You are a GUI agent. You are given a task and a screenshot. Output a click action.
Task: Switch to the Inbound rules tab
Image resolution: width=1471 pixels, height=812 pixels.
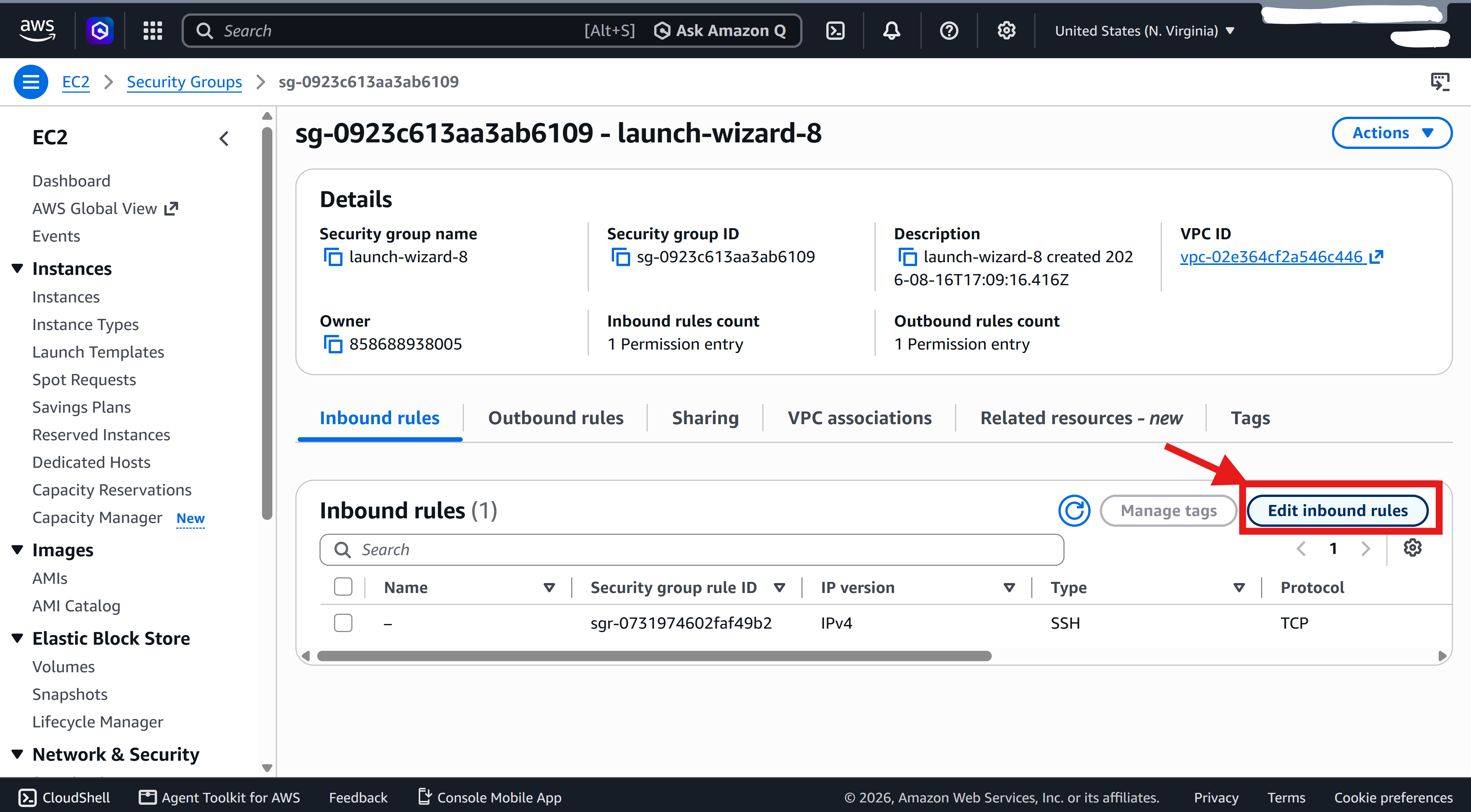click(x=380, y=418)
